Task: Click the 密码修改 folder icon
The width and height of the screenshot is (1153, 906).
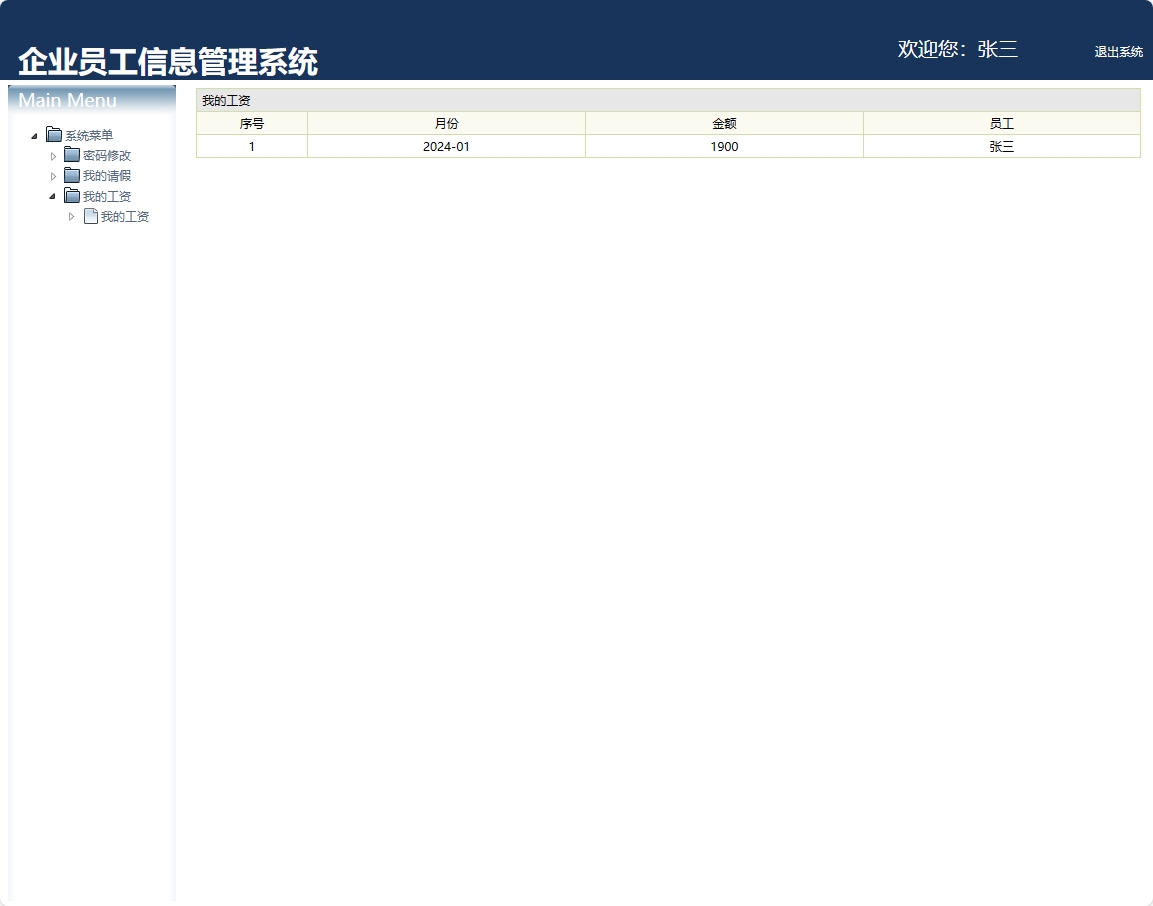Action: coord(72,155)
